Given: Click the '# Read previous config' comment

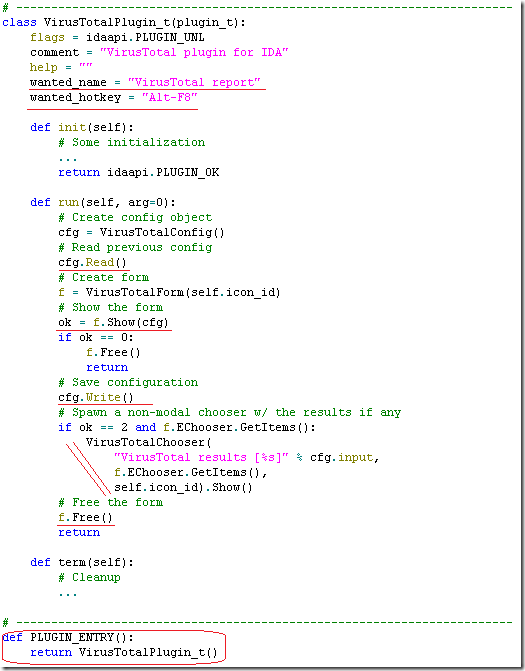Looking at the screenshot, I should click(135, 247).
